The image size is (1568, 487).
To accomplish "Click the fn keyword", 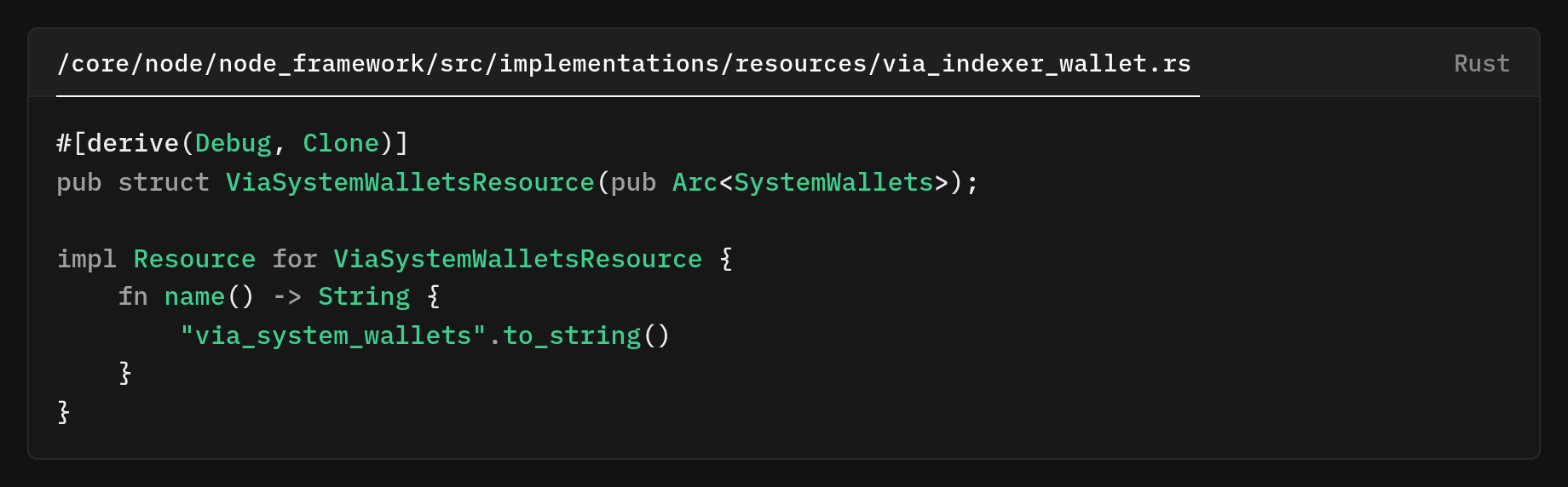I will click(x=133, y=296).
